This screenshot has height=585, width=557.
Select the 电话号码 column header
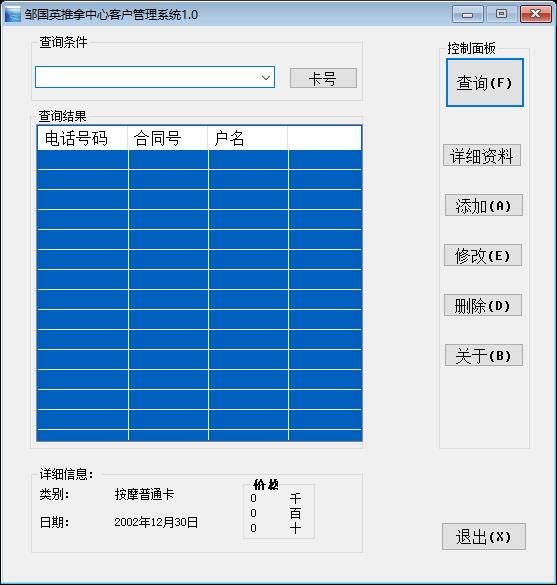[82, 138]
